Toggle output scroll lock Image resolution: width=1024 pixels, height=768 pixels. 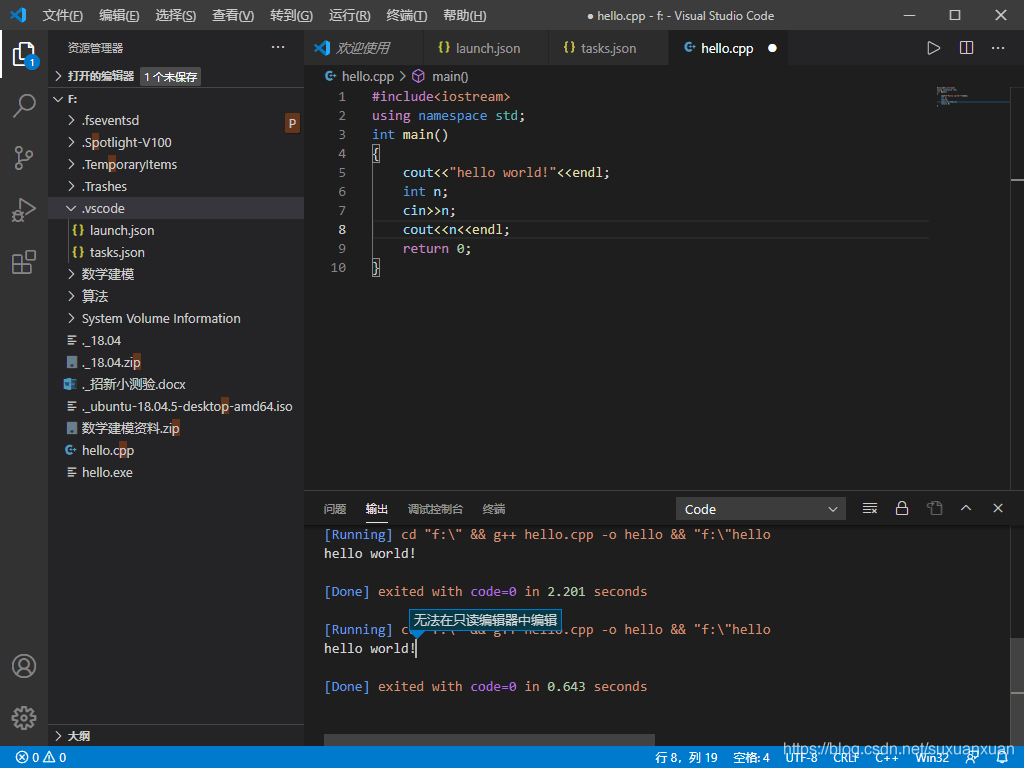coord(902,509)
